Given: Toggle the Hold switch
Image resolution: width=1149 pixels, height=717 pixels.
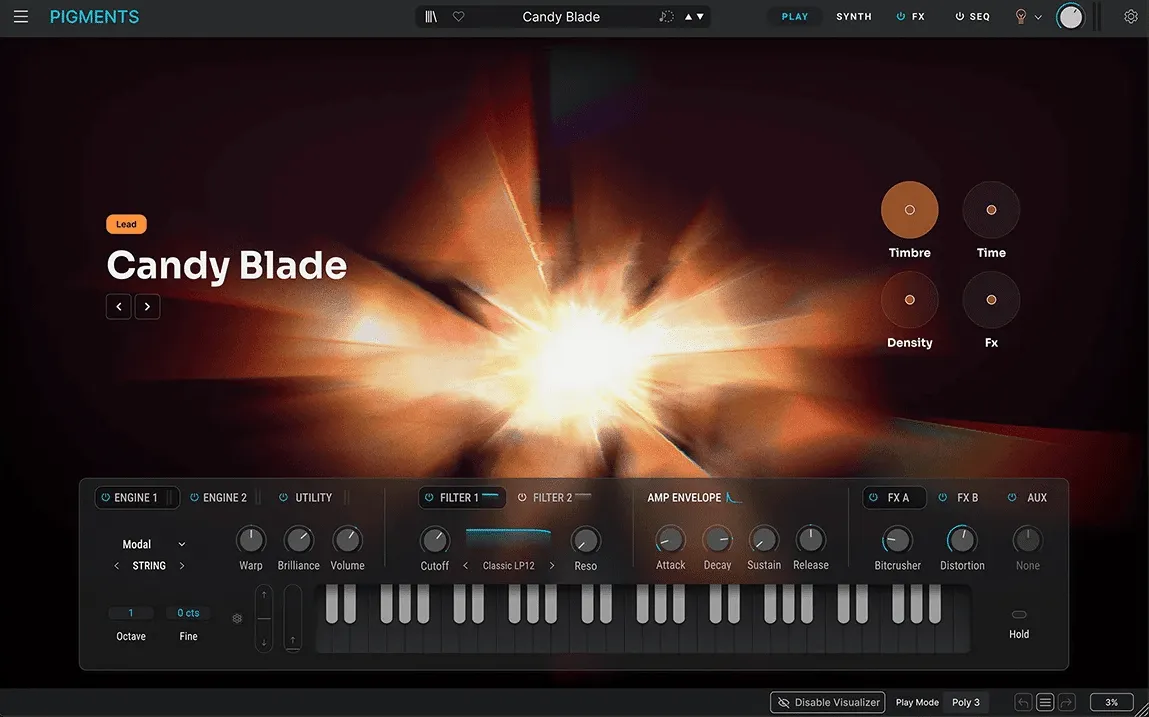Looking at the screenshot, I should click(1019, 614).
